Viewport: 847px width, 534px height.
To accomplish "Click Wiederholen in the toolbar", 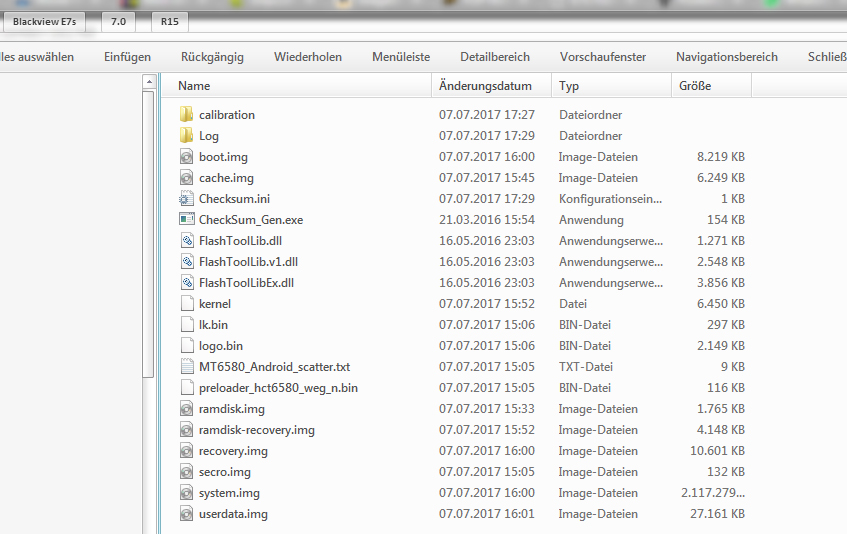I will click(308, 57).
